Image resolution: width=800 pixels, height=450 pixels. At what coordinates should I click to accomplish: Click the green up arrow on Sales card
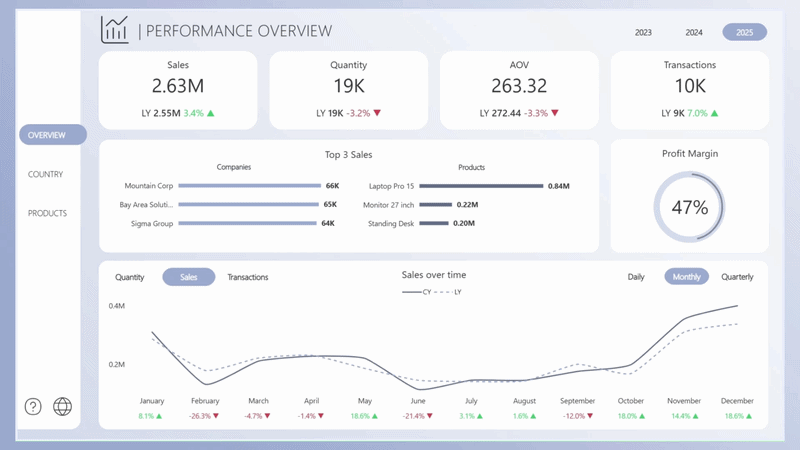pyautogui.click(x=211, y=113)
